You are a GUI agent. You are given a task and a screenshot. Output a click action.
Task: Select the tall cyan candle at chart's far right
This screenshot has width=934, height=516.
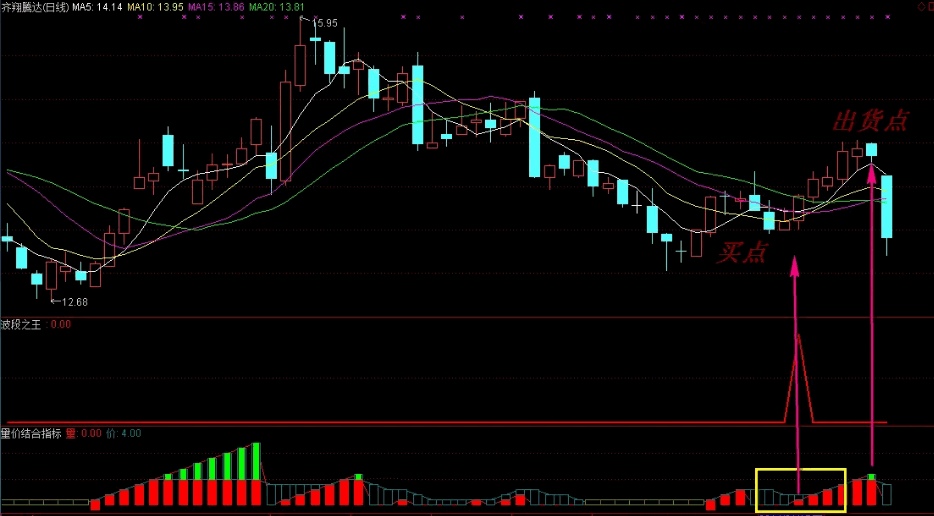(887, 207)
